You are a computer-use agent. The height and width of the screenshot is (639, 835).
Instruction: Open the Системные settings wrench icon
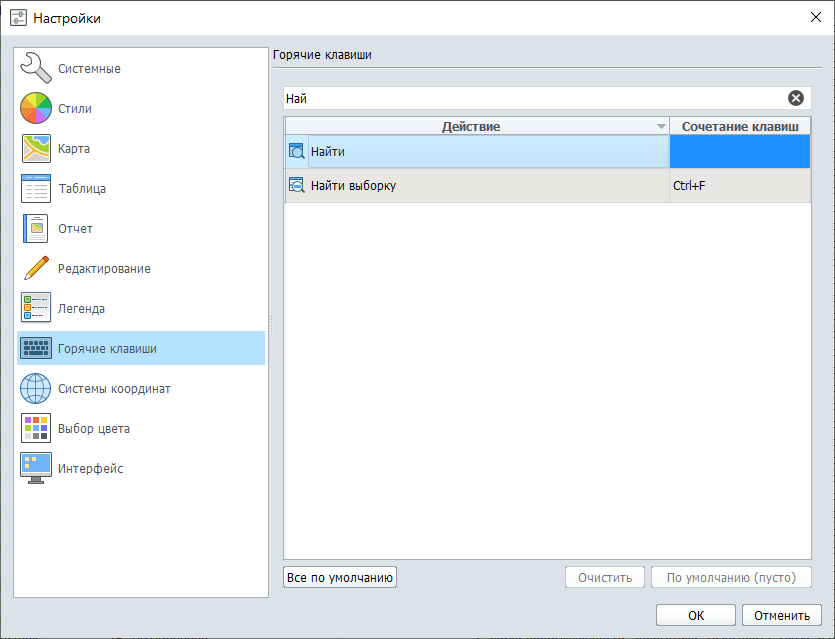tap(36, 68)
